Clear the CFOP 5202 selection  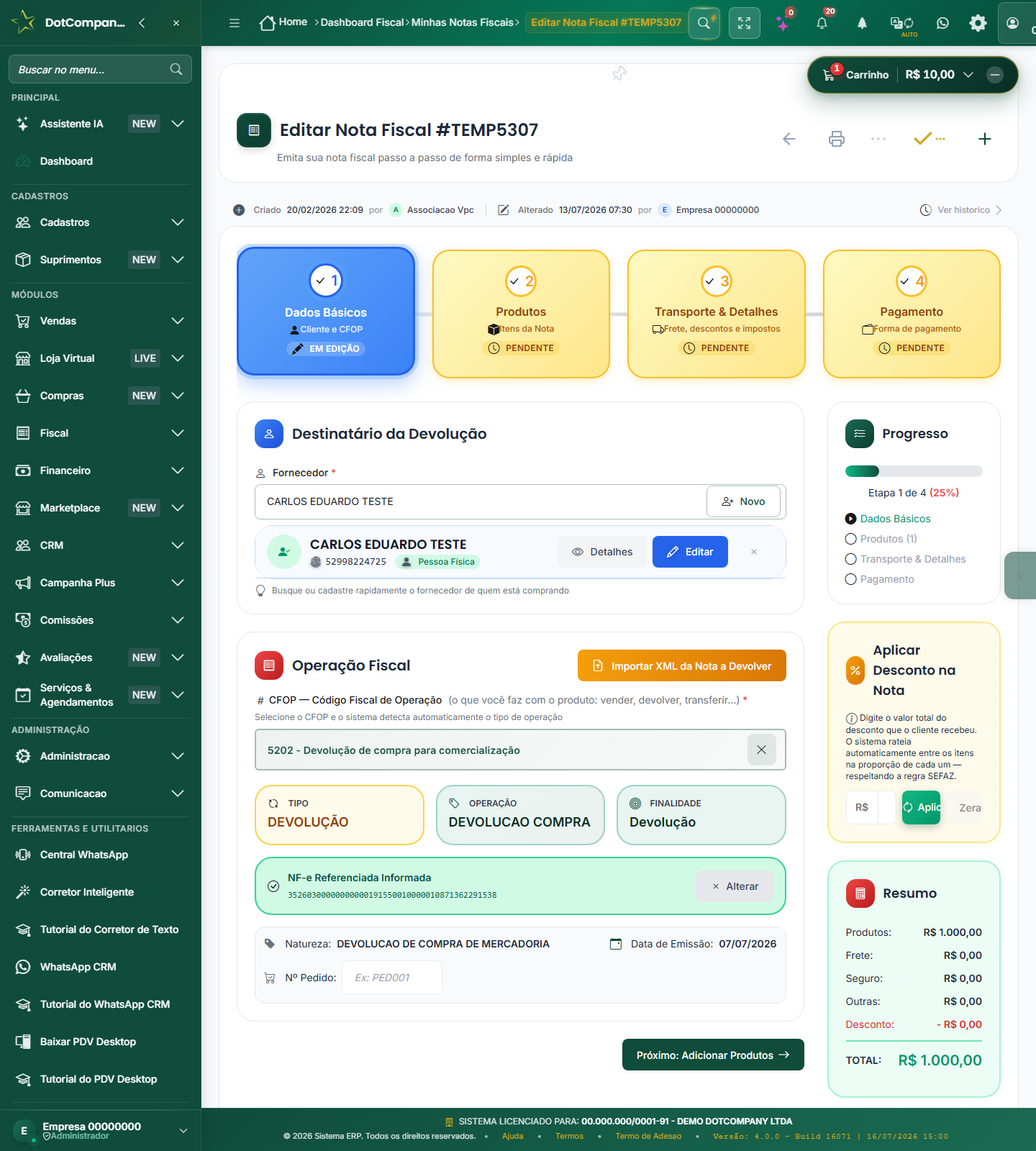coord(761,750)
